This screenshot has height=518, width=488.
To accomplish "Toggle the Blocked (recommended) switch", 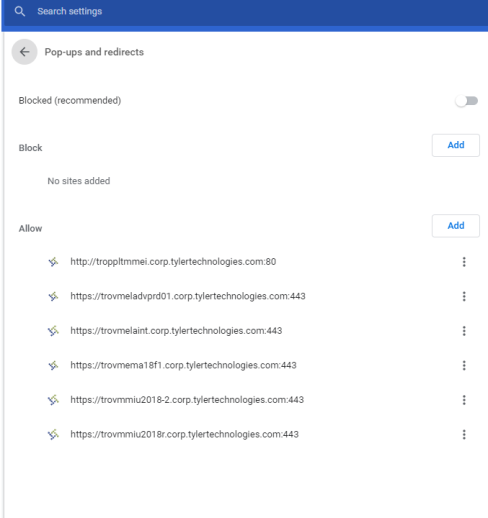I will [466, 101].
